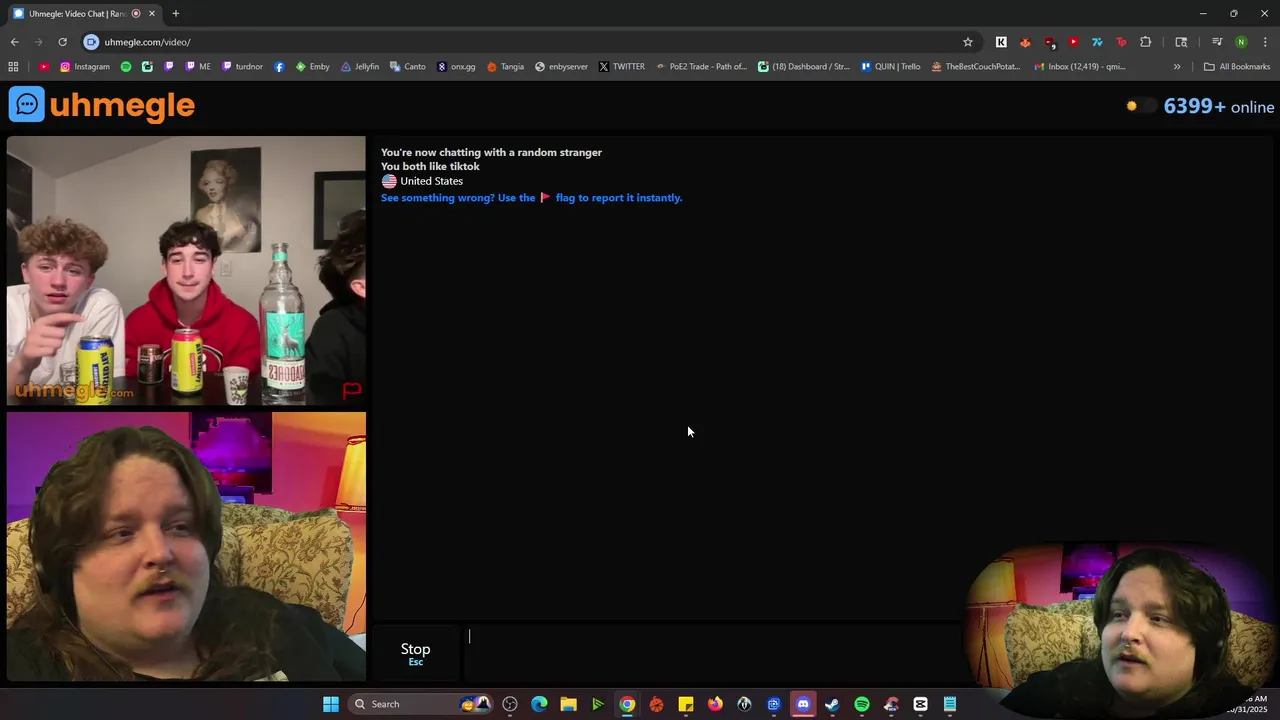
Task: Open the Instagram bookmark
Action: (85, 67)
